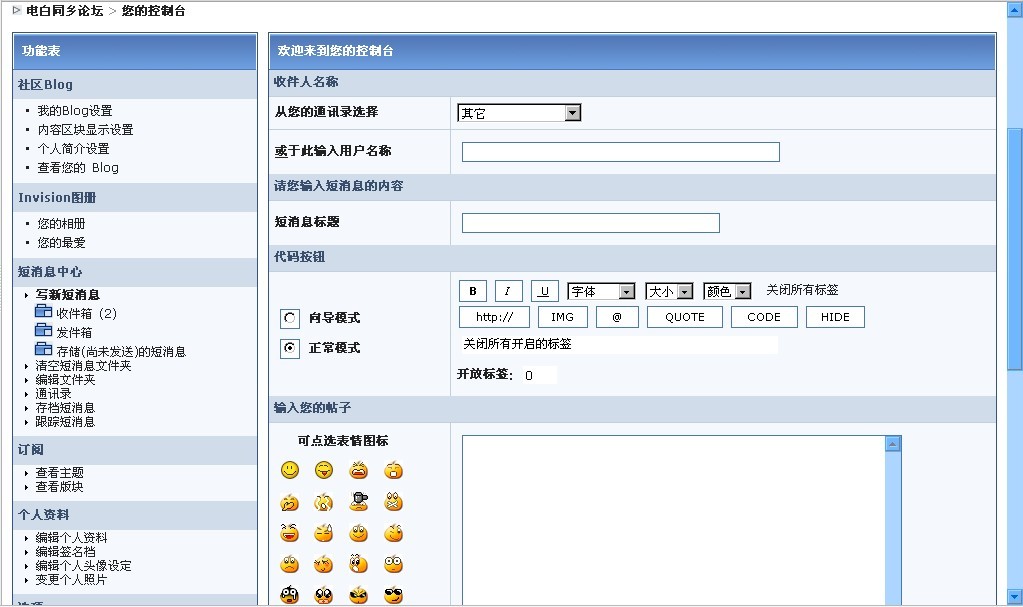Image resolution: width=1023 pixels, height=607 pixels.
Task: Click the folder icon beside 收件箱
Action: point(43,313)
